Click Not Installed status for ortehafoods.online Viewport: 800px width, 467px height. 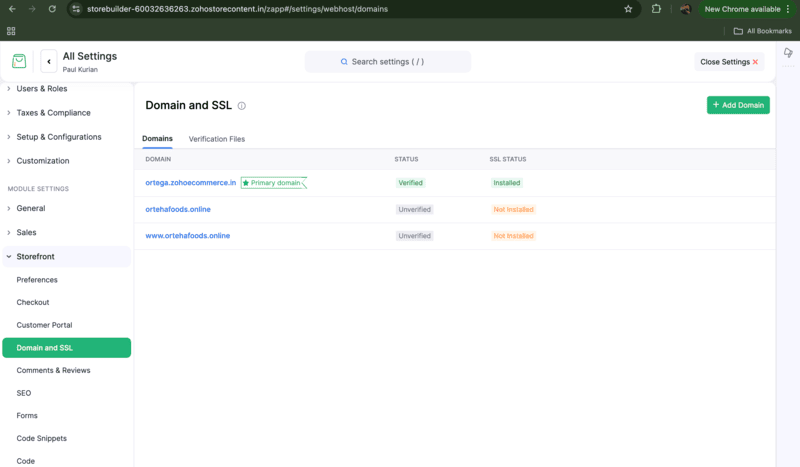click(513, 209)
